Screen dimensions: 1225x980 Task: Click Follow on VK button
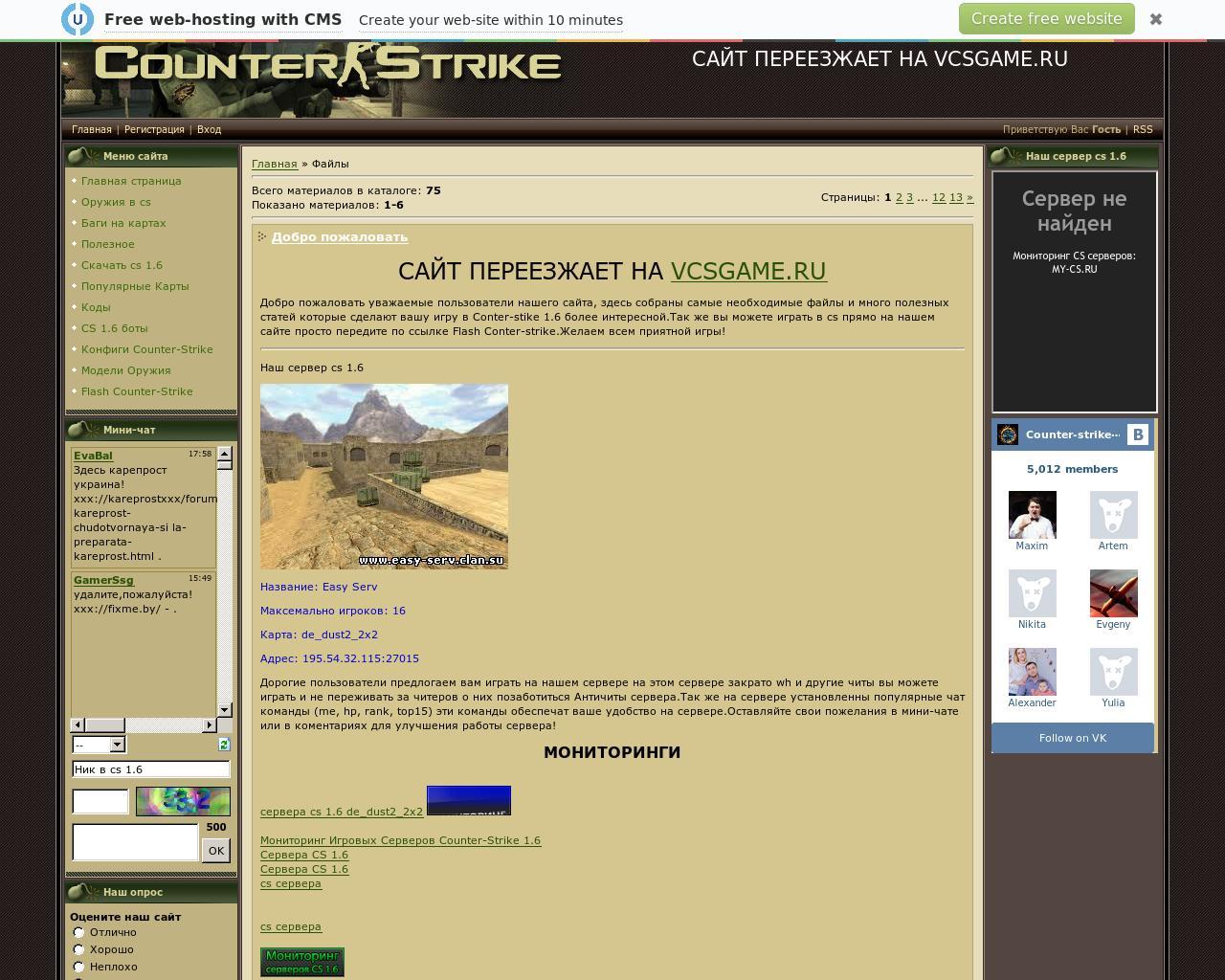click(1073, 738)
